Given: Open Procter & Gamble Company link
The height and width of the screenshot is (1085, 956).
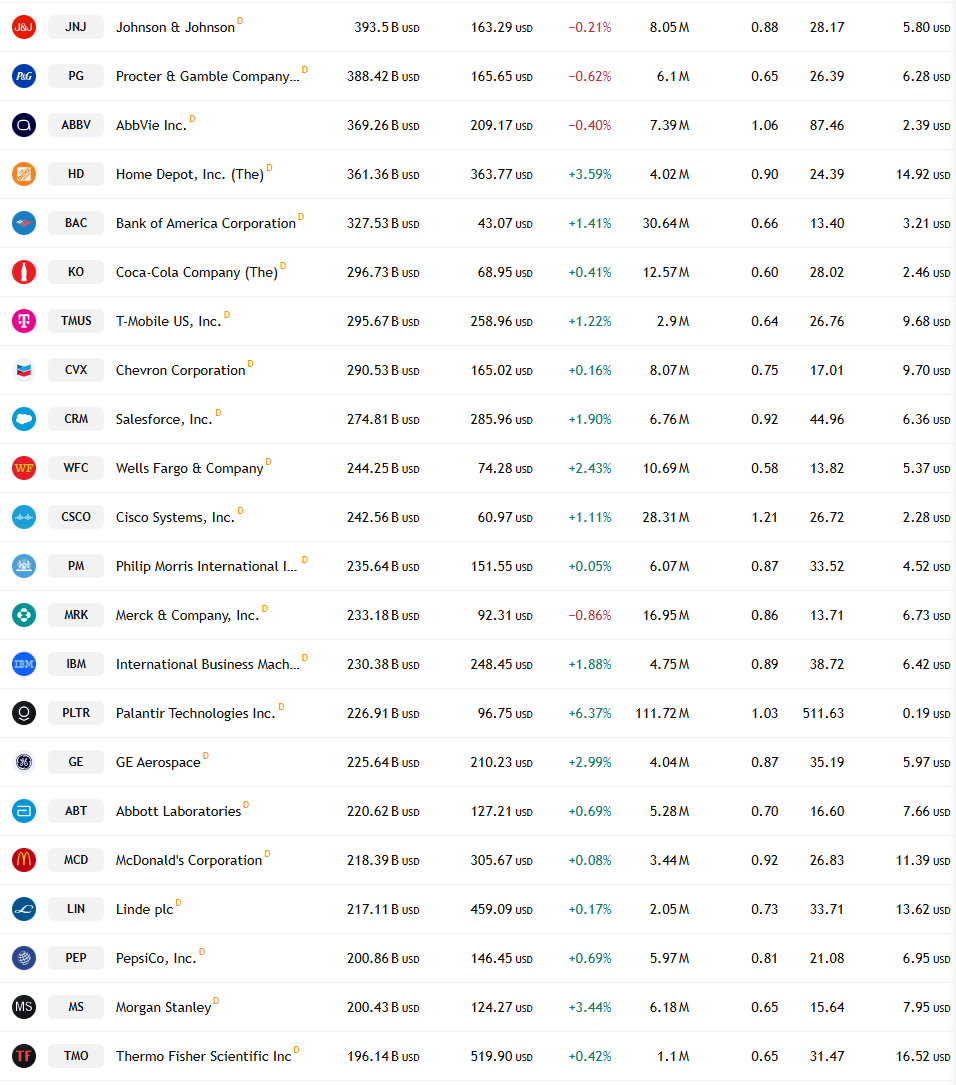Looking at the screenshot, I should click(208, 77).
